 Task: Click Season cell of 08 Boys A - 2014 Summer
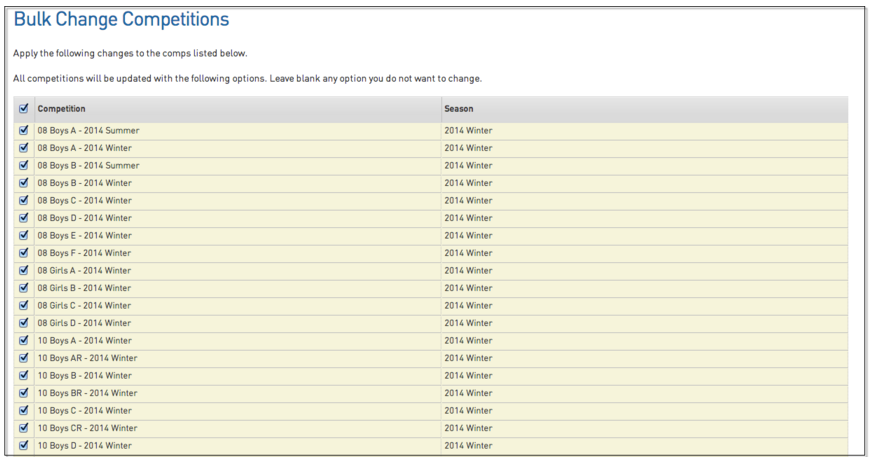click(x=644, y=130)
